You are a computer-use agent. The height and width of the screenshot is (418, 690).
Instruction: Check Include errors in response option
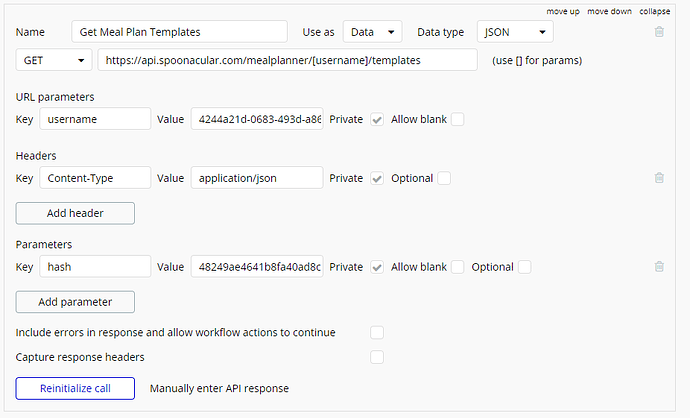pos(377,332)
